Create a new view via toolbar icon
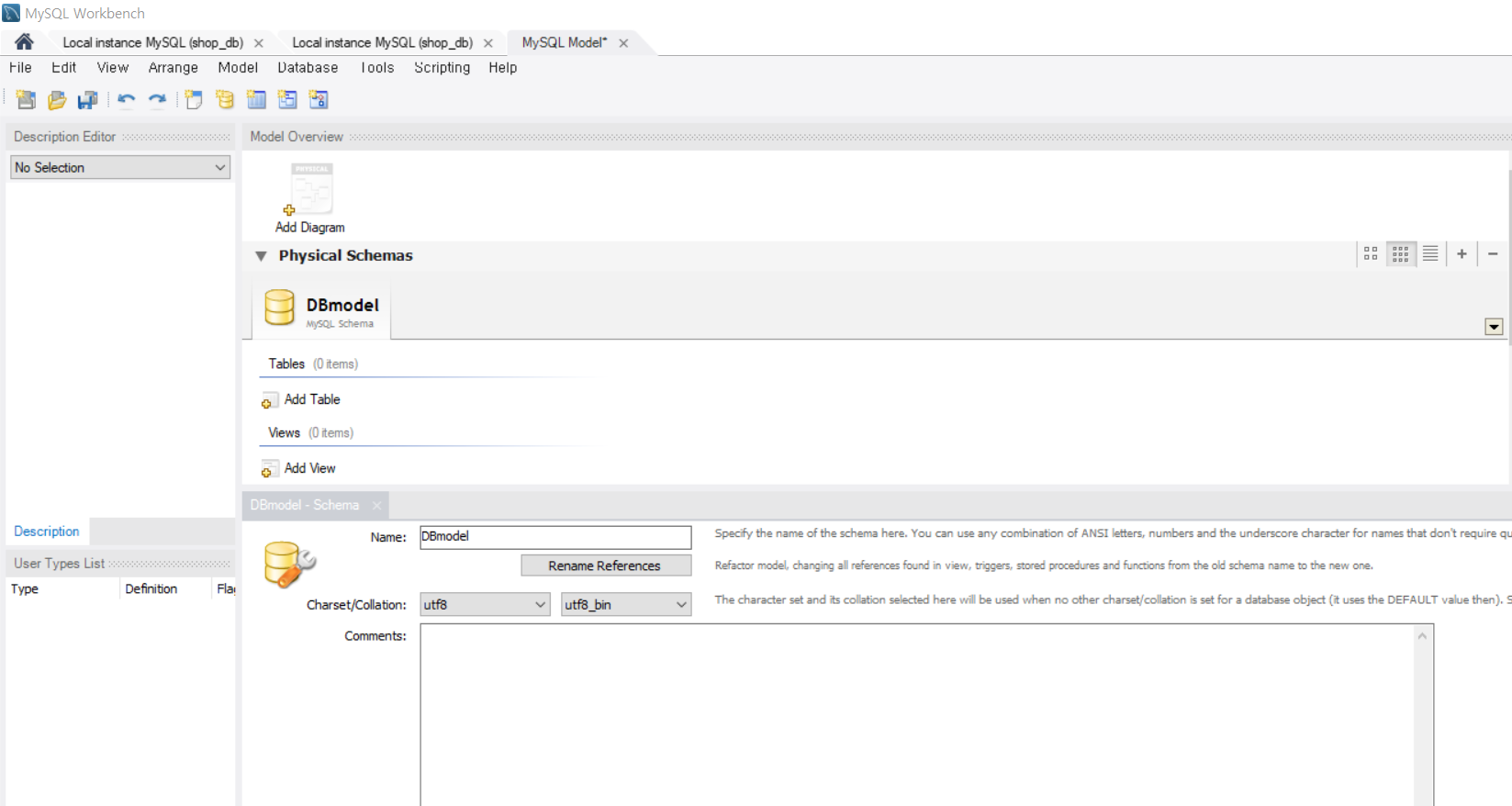This screenshot has width=1512, height=806. pos(287,100)
